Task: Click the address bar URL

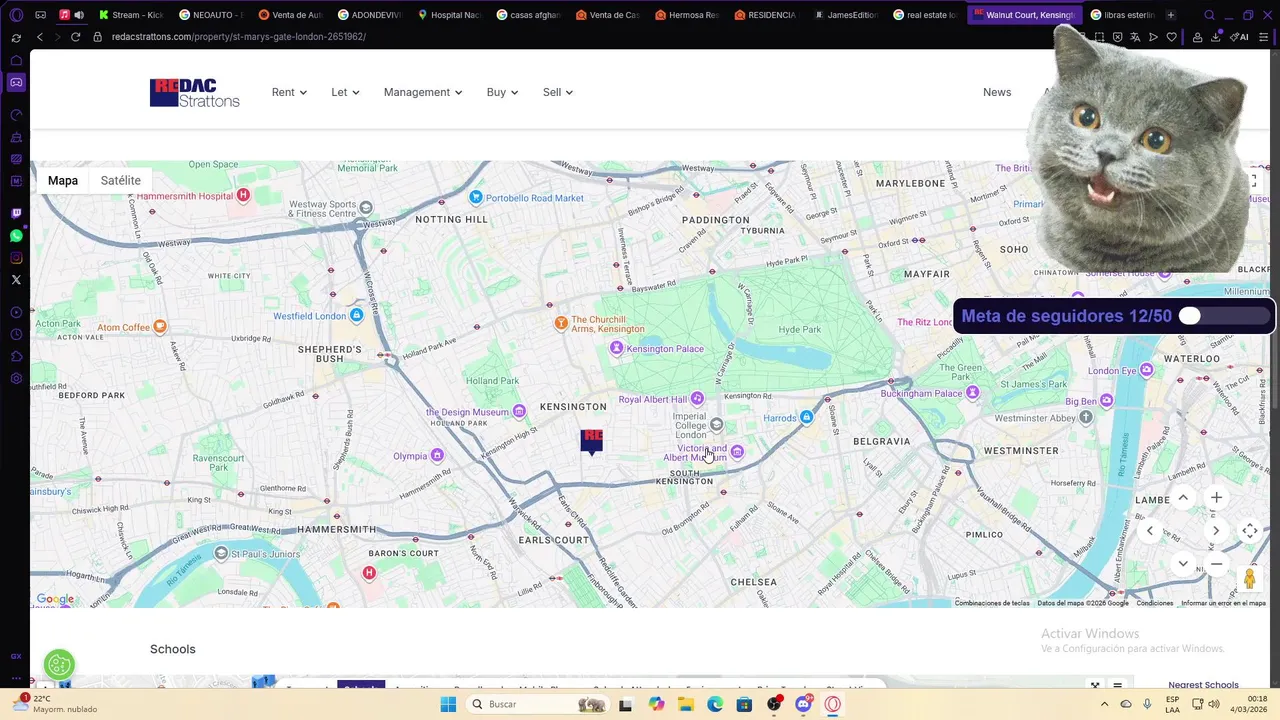Action: [x=238, y=37]
